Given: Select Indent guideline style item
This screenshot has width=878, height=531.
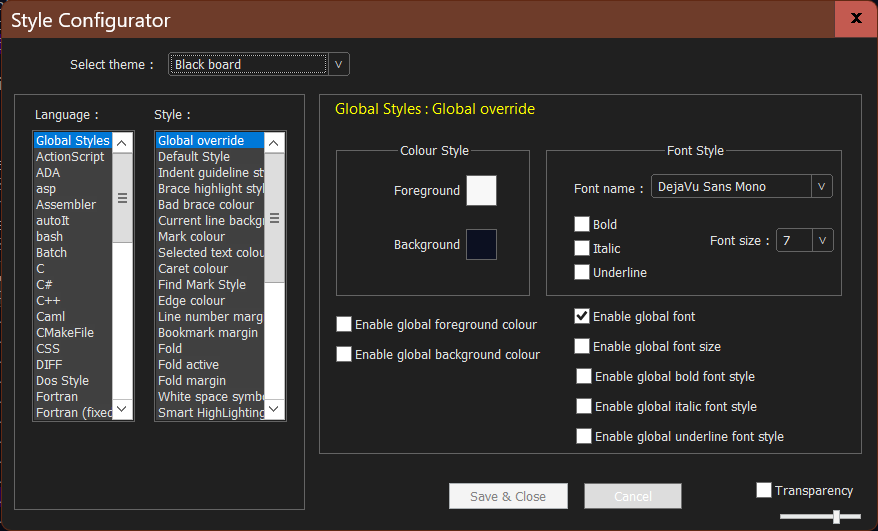Looking at the screenshot, I should 209,173.
